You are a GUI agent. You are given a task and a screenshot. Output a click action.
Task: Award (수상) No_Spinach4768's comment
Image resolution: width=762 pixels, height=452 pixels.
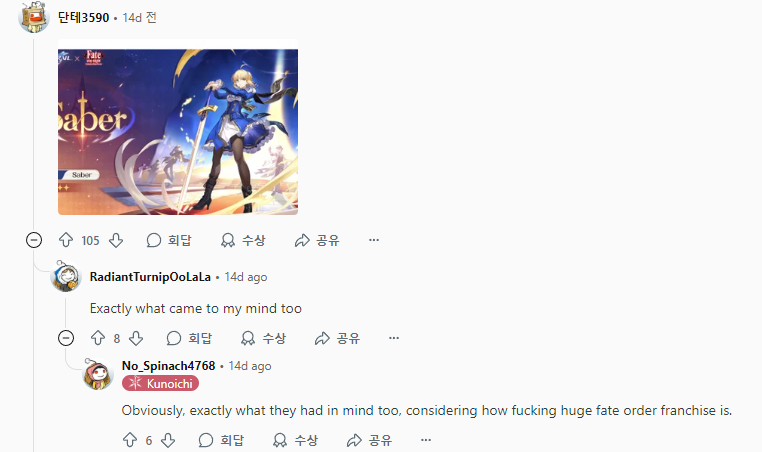click(x=295, y=440)
